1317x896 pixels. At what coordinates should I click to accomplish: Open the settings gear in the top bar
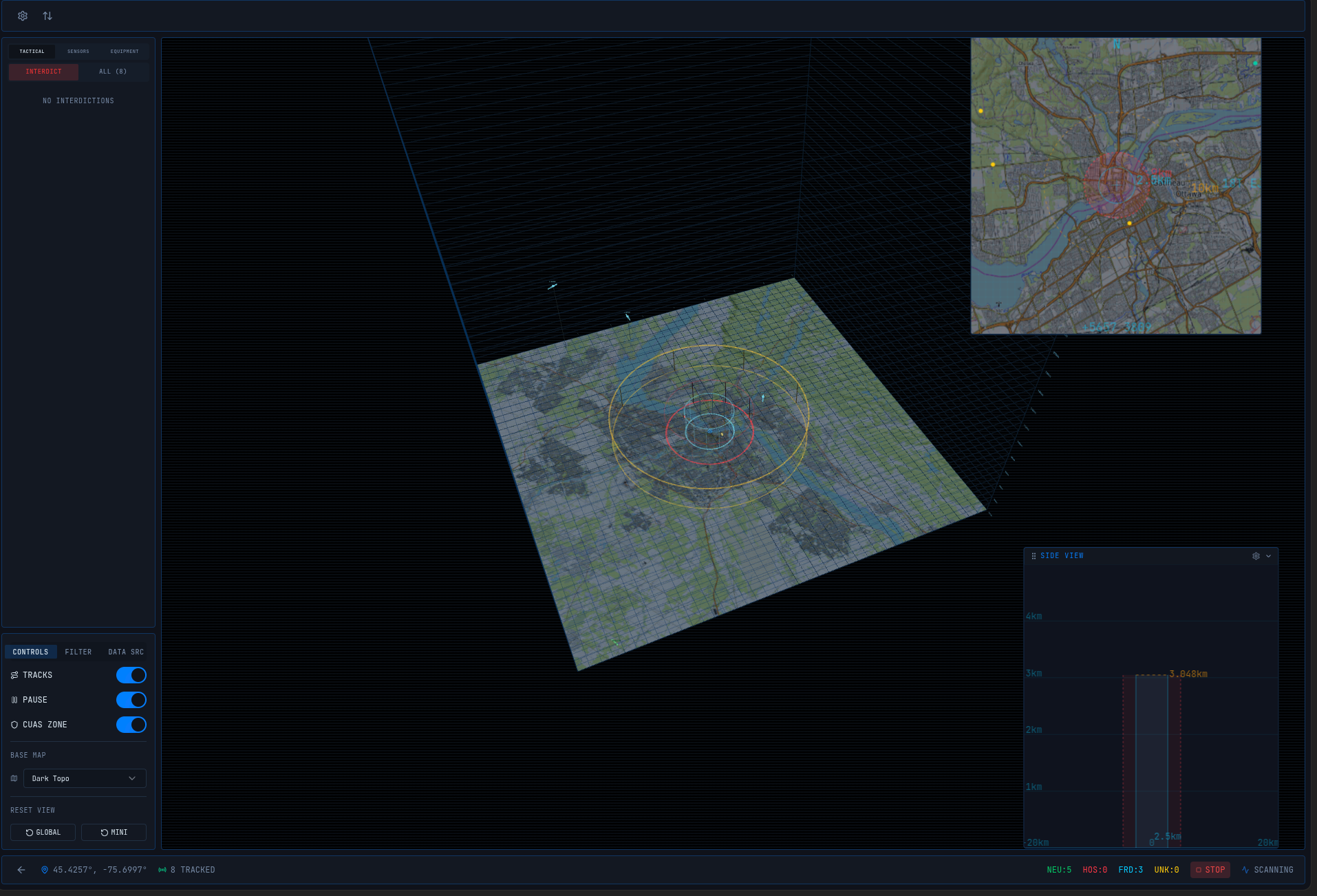coord(23,16)
